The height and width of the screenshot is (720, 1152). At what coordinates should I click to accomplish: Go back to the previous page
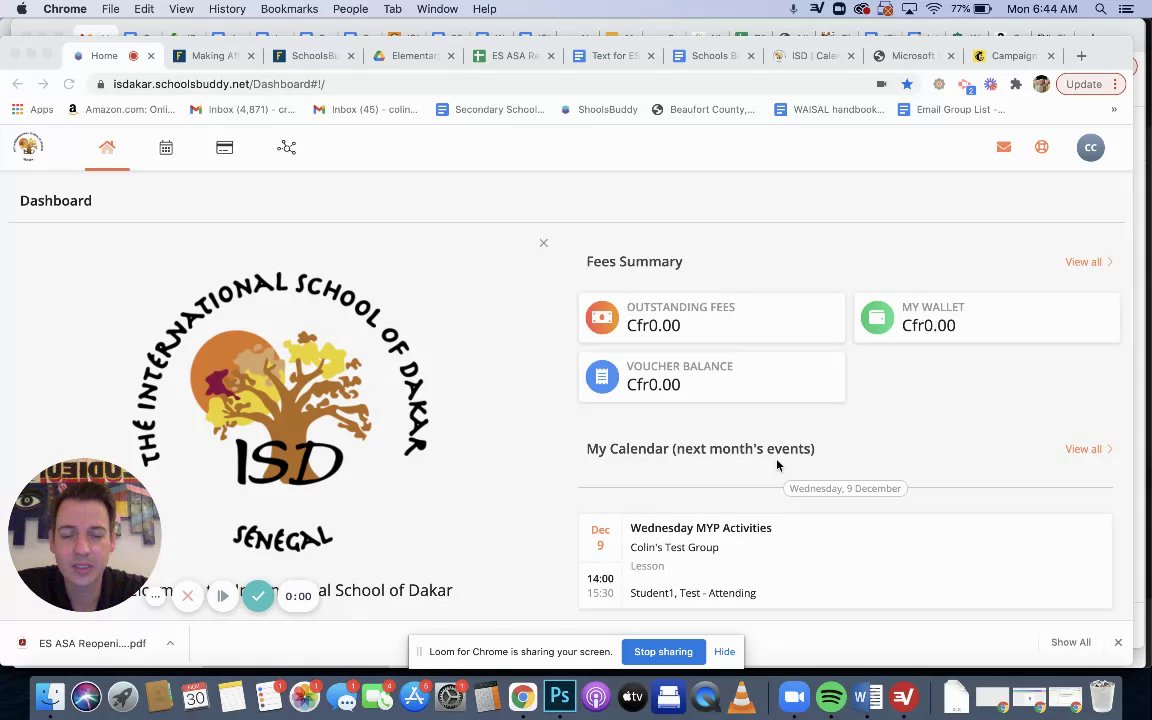(18, 84)
